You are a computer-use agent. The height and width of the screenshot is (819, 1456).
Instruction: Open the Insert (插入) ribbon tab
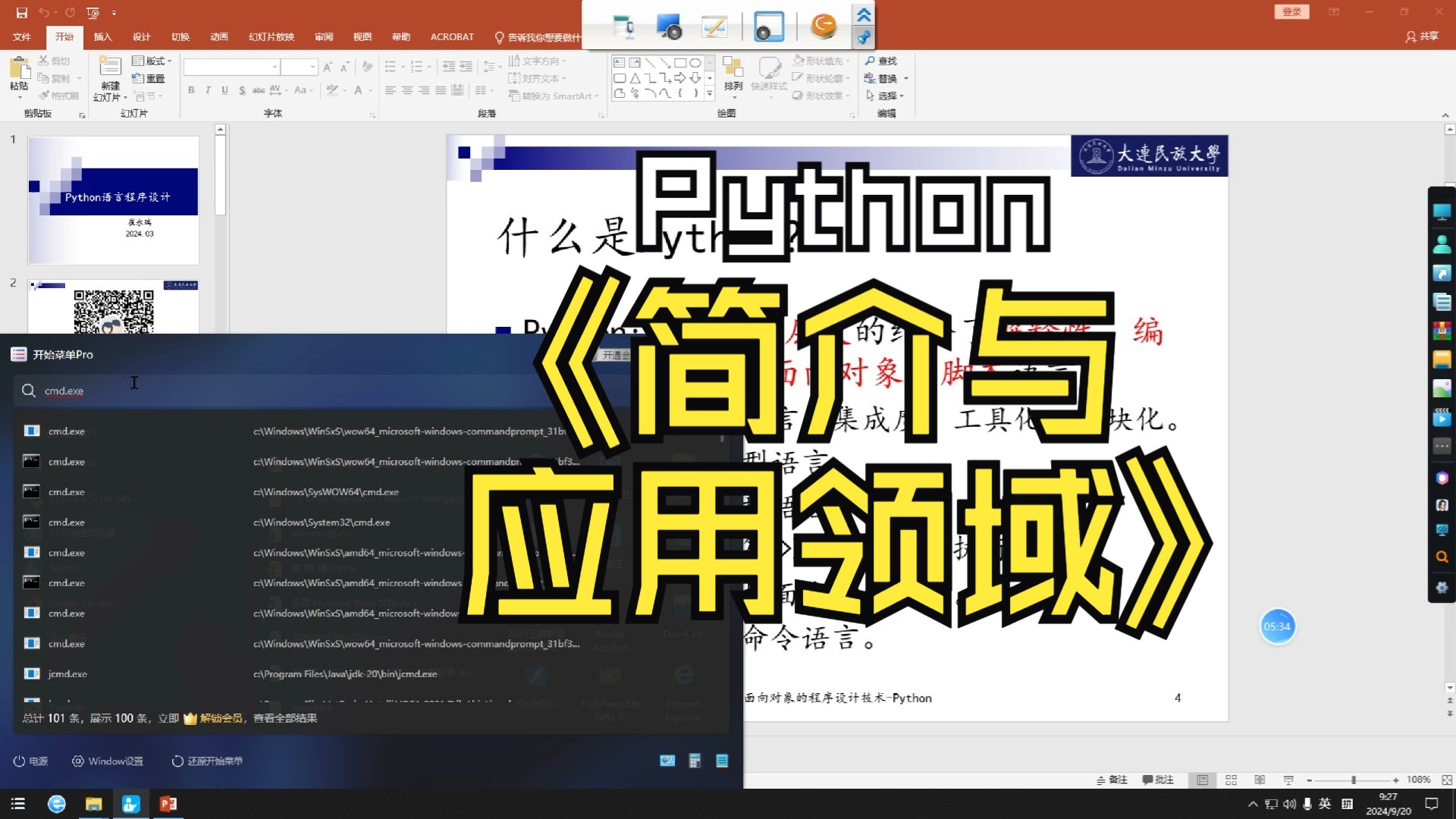click(102, 36)
